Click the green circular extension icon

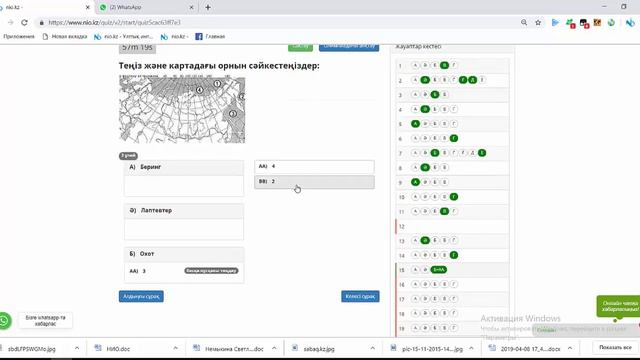pos(611,22)
